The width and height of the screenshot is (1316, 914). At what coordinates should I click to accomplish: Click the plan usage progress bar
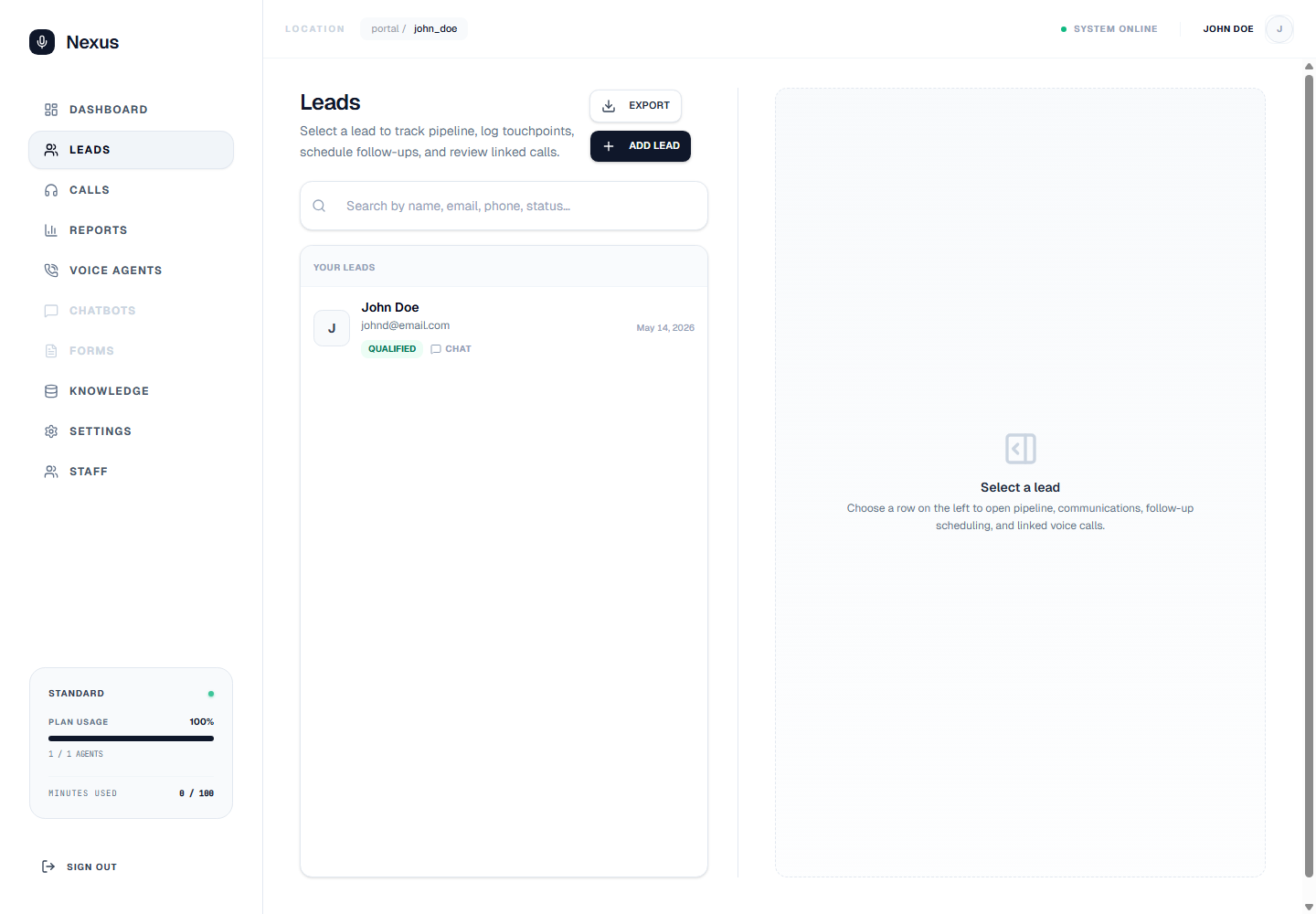coord(131,739)
